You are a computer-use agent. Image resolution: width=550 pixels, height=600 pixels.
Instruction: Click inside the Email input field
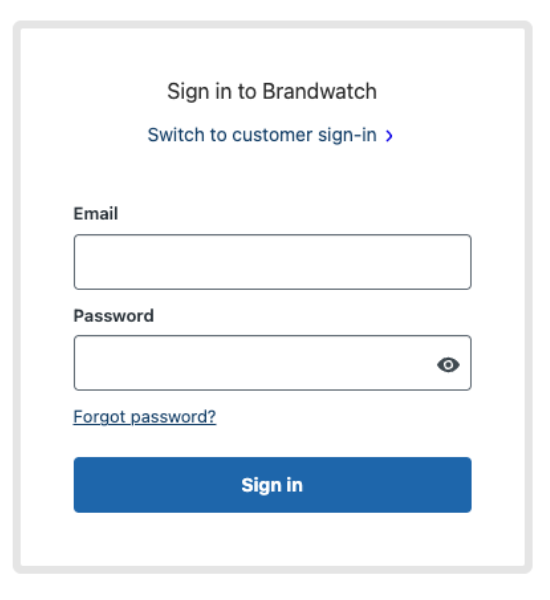[x=273, y=262]
